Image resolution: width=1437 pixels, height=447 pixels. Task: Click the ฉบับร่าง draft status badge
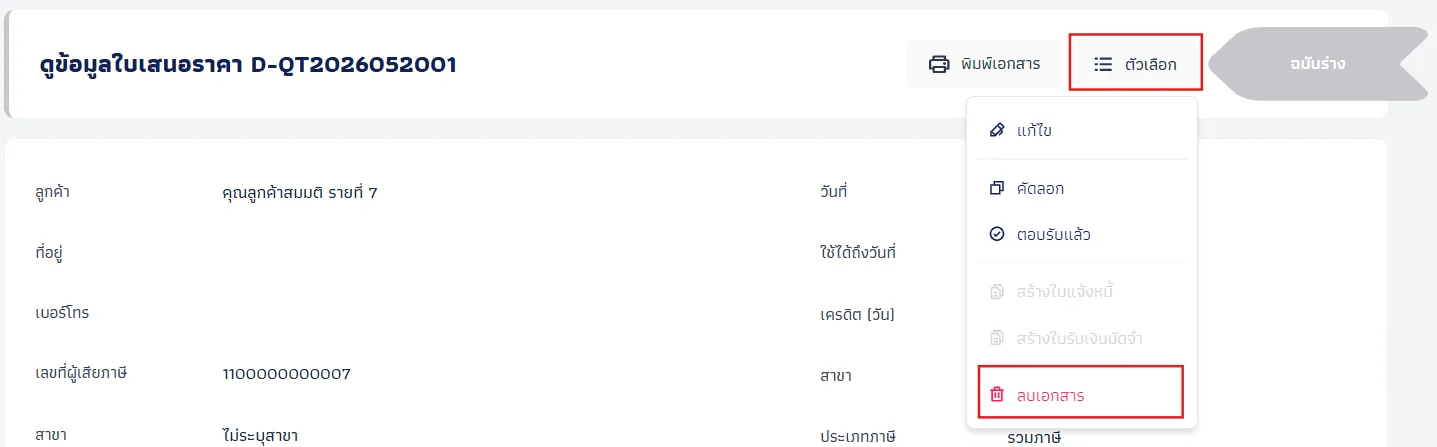(x=1317, y=64)
